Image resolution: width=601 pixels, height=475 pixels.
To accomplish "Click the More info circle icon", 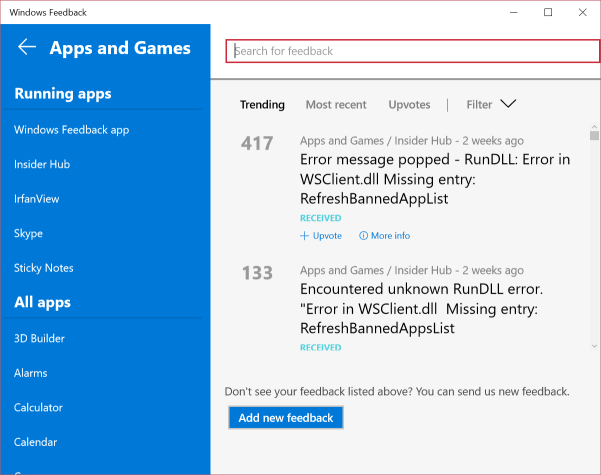I will click(x=364, y=236).
